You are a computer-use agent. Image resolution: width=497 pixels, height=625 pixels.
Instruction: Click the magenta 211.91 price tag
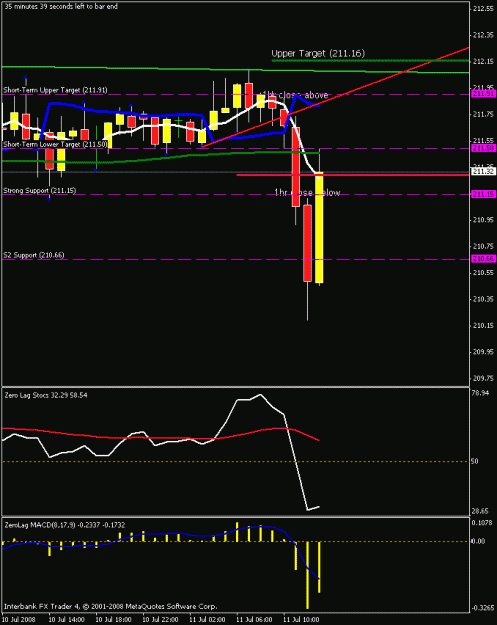click(483, 94)
